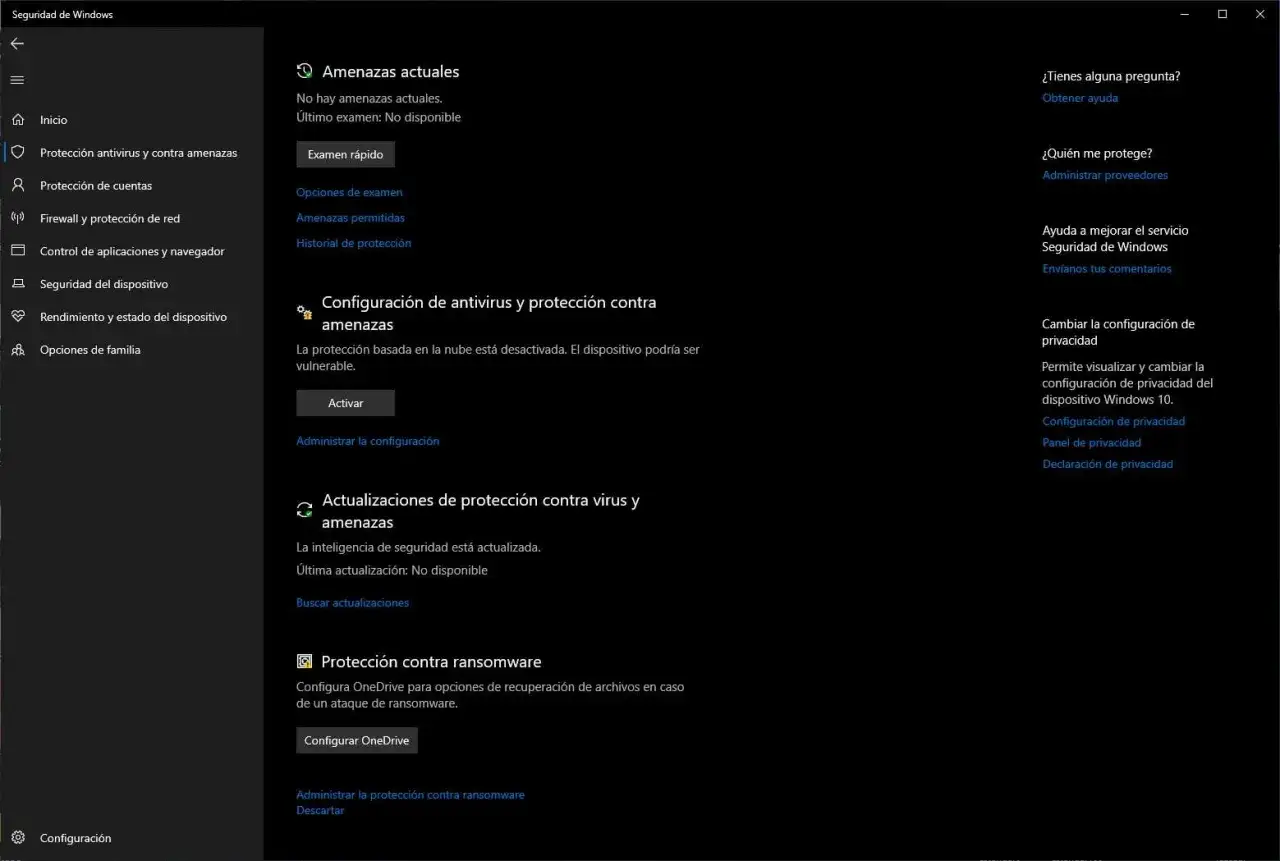
Task: Click the Activar button for cloud protection
Action: pos(346,403)
